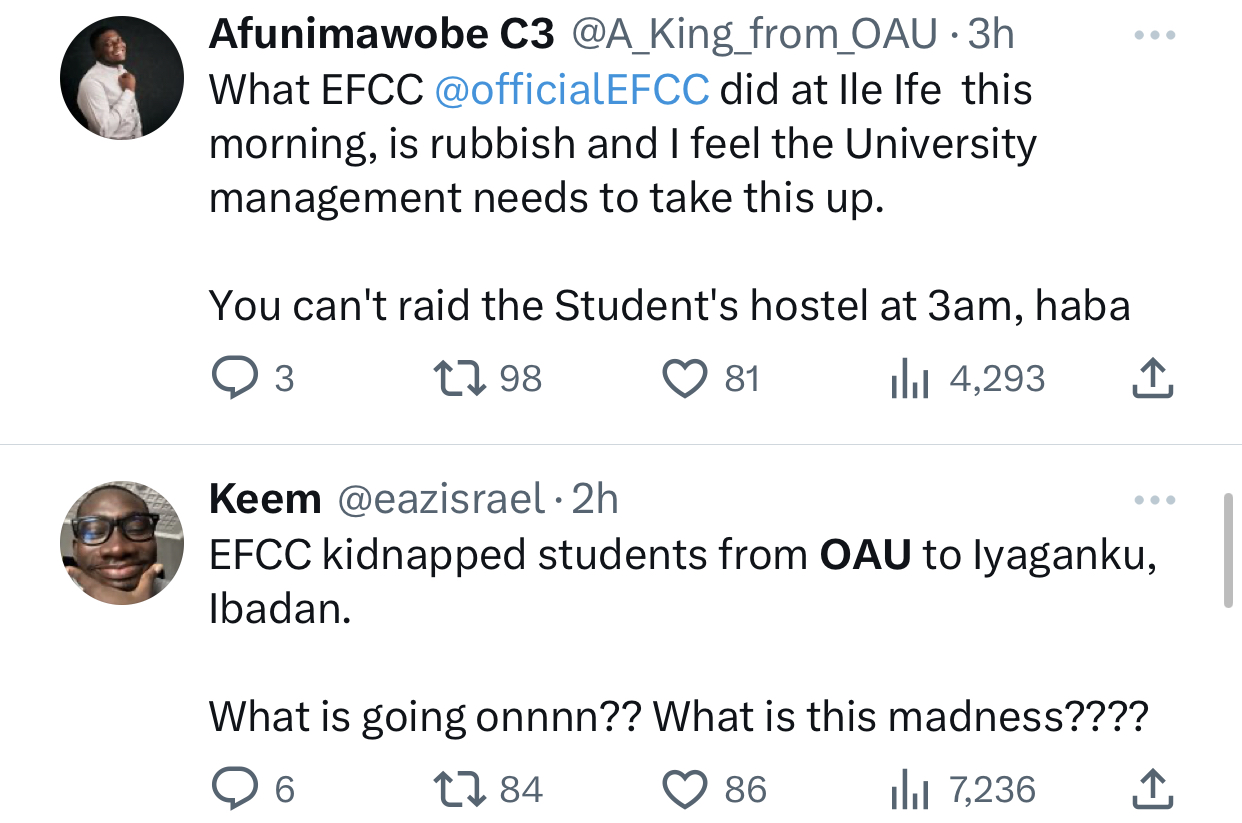Like Keem's tweet with 86 likes
This screenshot has width=1242, height=823.
click(685, 790)
